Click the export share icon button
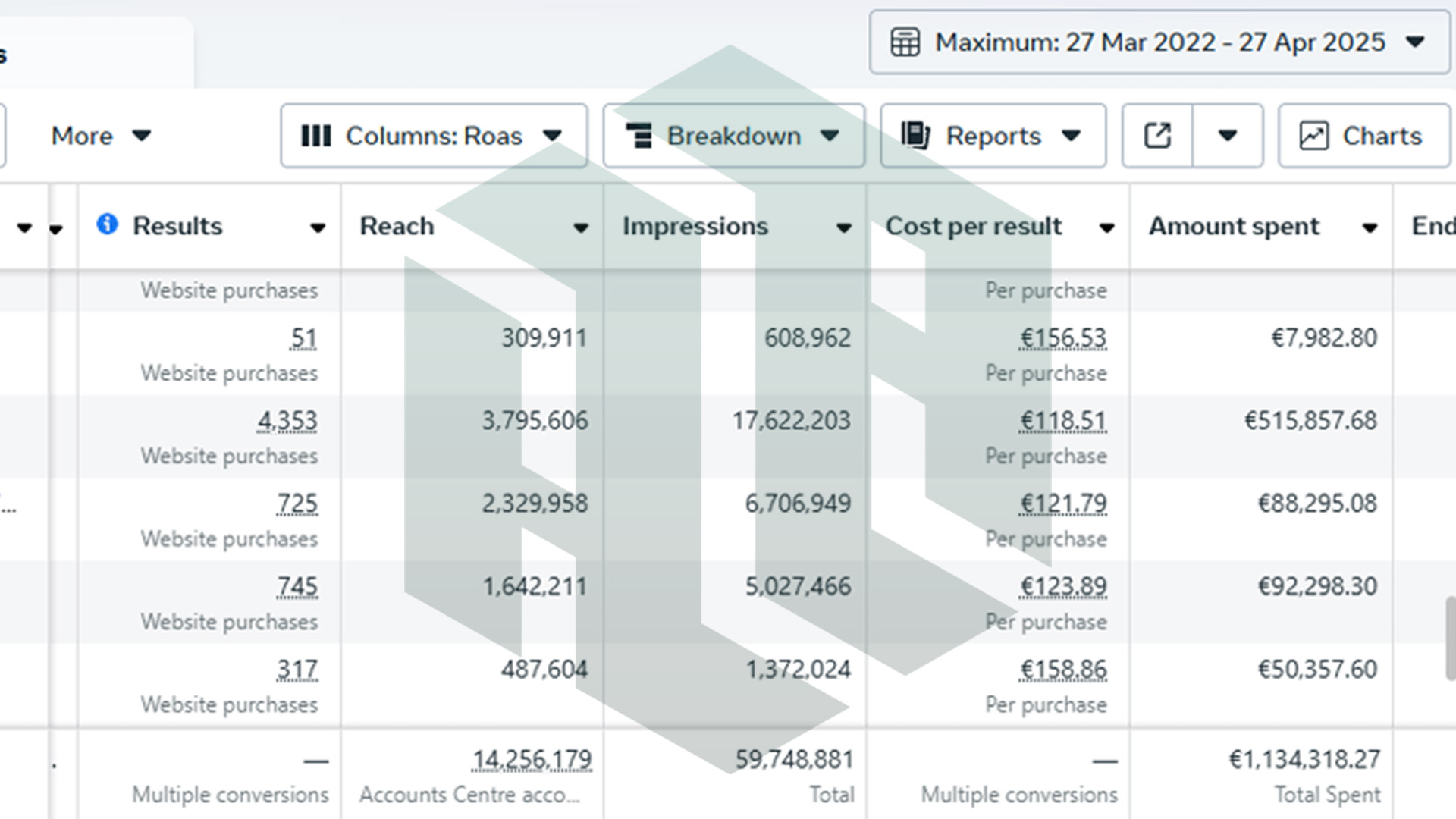Screen dimensions: 1456x819 coord(1157,136)
